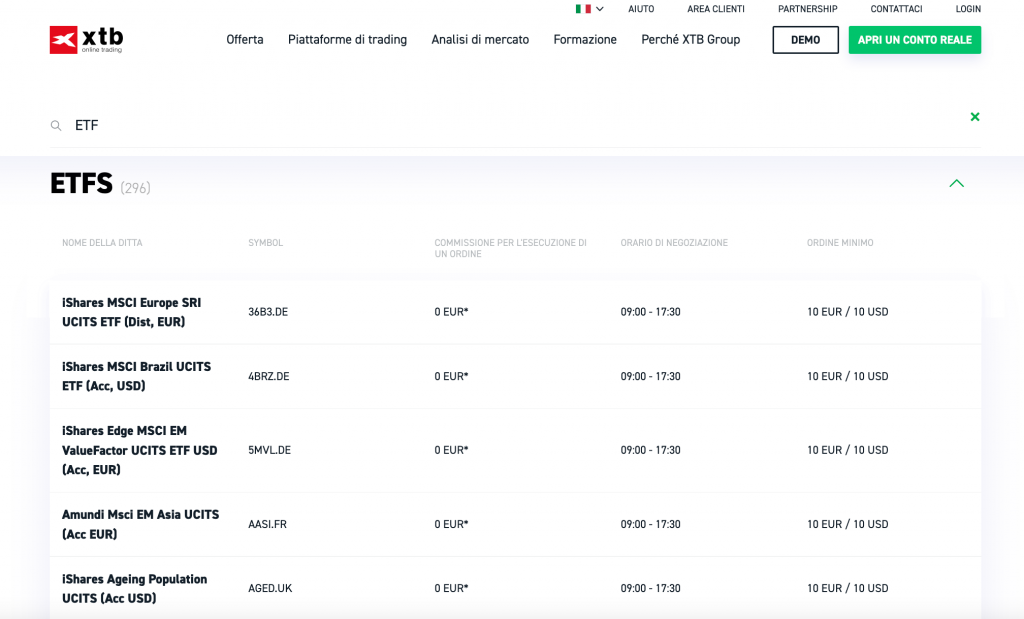The height and width of the screenshot is (619, 1024).
Task: Click Apri un conto reale button
Action: click(x=915, y=40)
